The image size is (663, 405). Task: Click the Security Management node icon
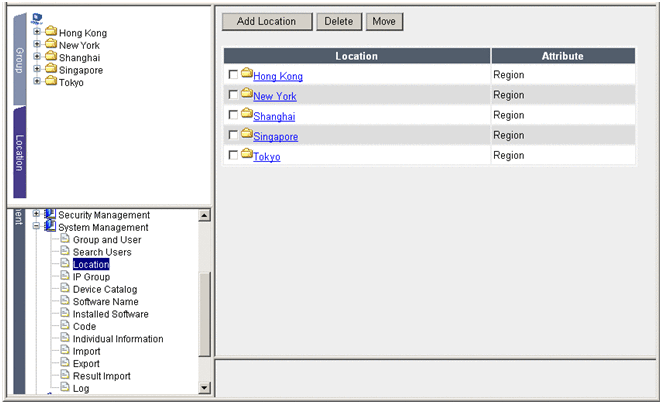pos(50,215)
